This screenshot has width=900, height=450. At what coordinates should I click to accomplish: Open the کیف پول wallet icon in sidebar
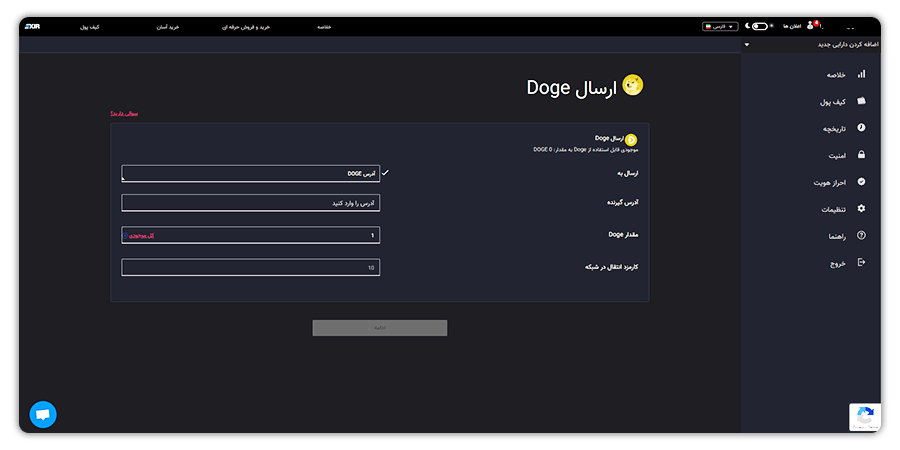point(861,101)
